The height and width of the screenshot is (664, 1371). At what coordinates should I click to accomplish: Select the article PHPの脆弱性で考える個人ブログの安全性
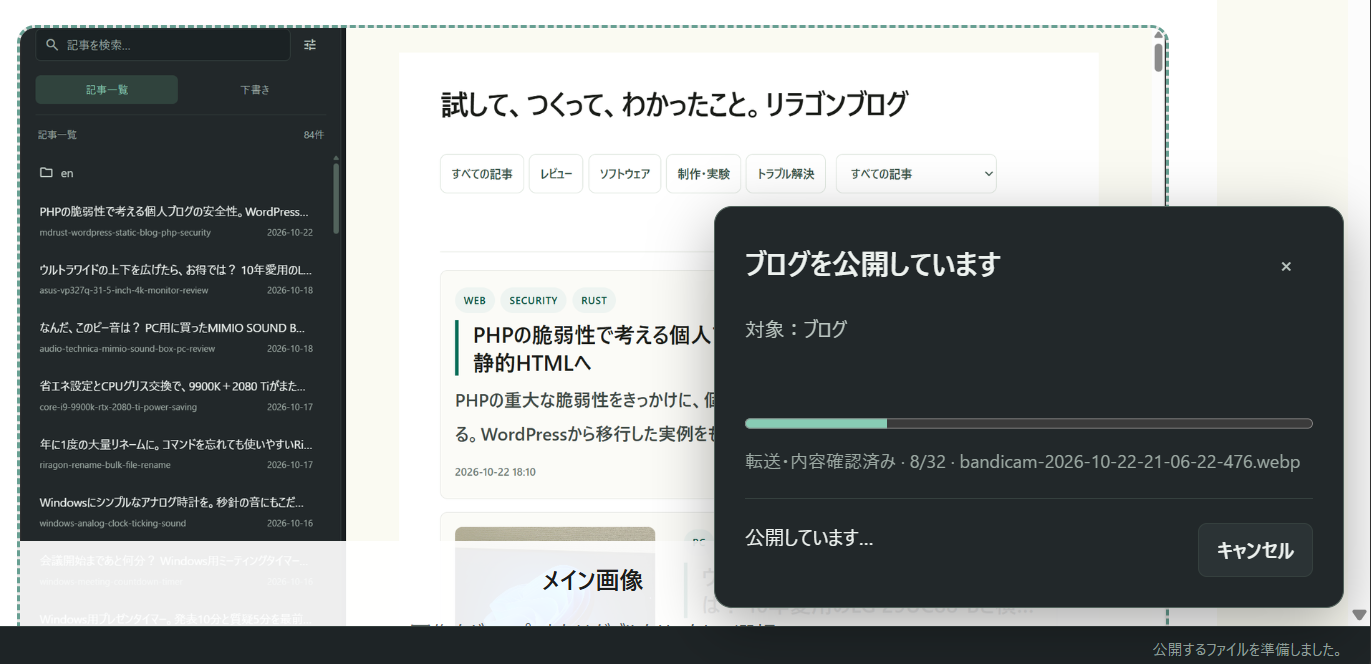(x=176, y=221)
